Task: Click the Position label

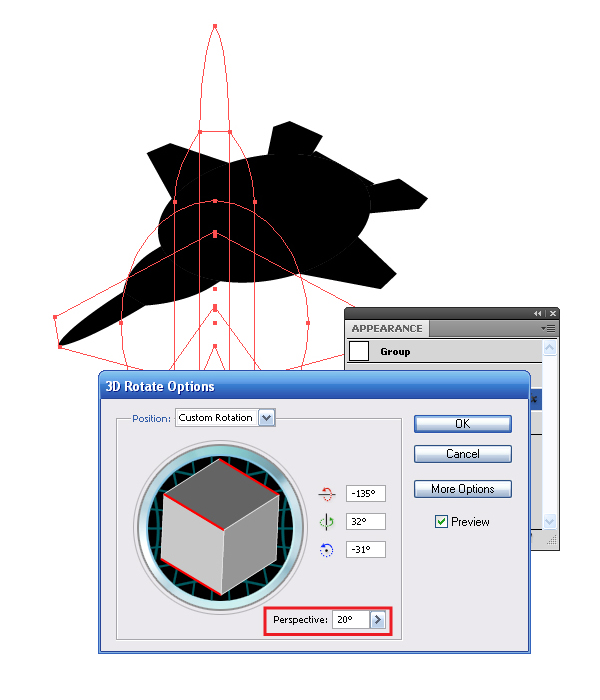Action: point(151,419)
